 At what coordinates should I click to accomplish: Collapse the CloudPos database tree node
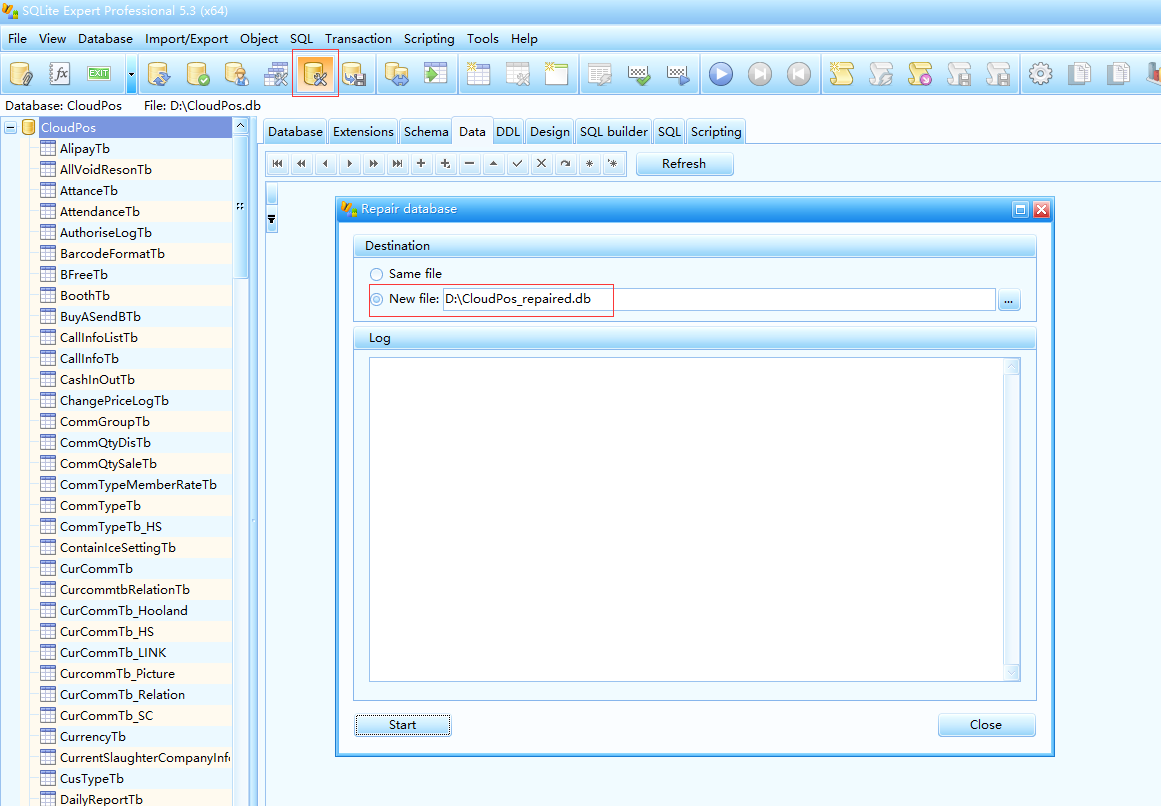click(x=10, y=127)
